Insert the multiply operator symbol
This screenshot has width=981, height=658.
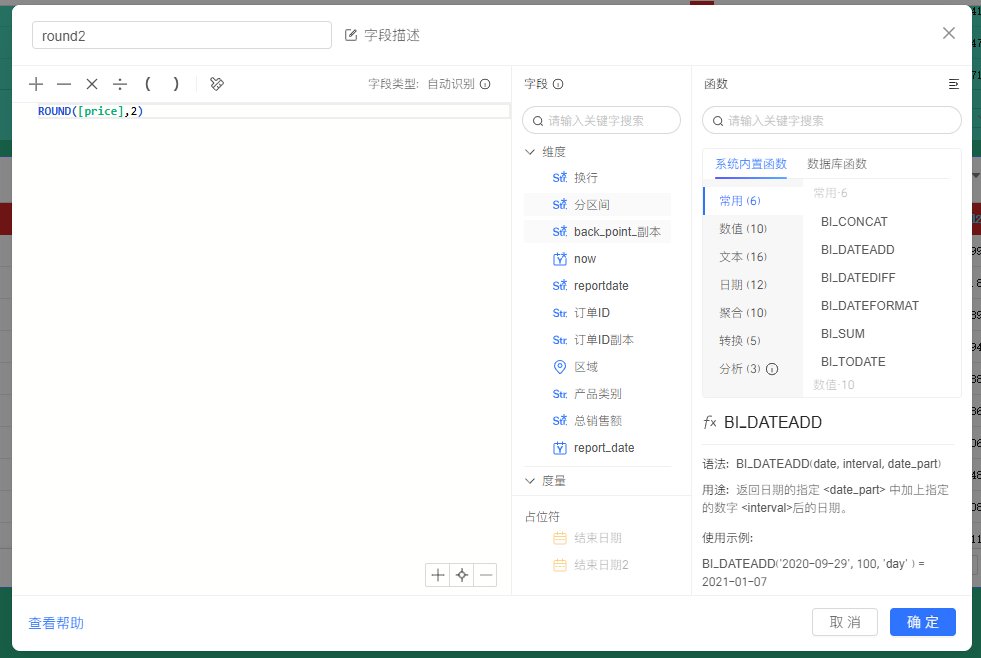coord(92,84)
